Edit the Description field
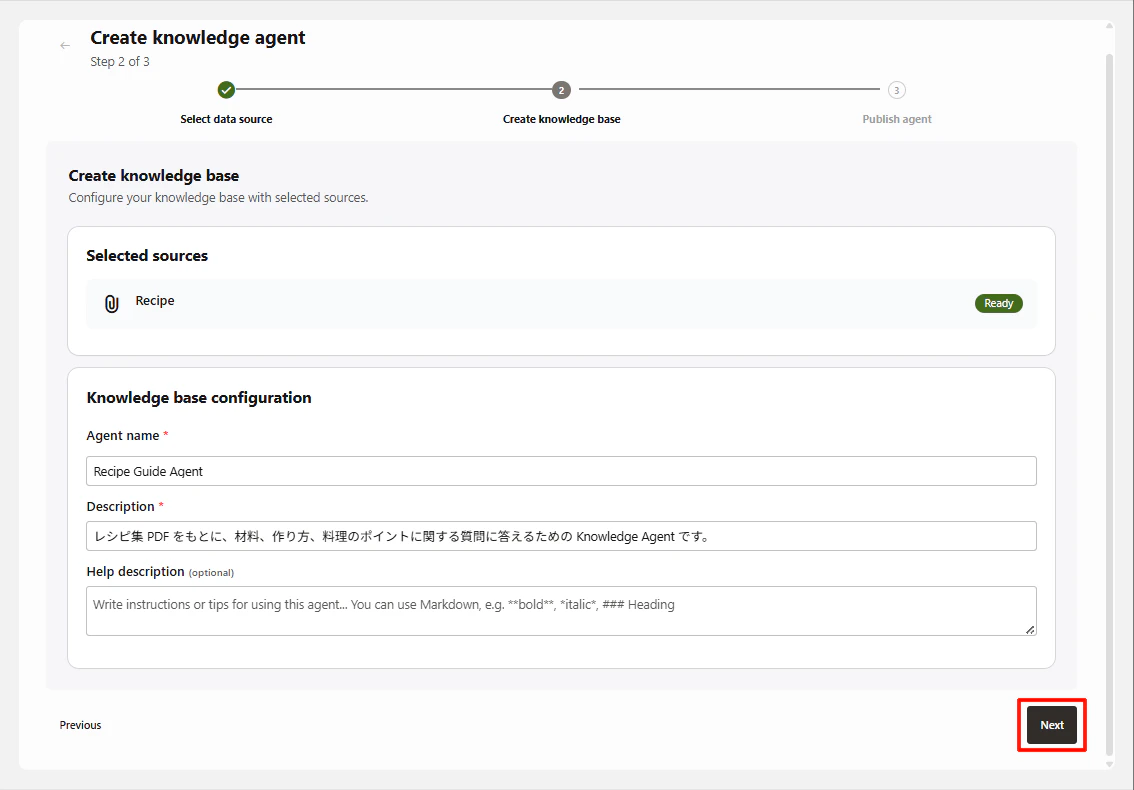 (561, 536)
